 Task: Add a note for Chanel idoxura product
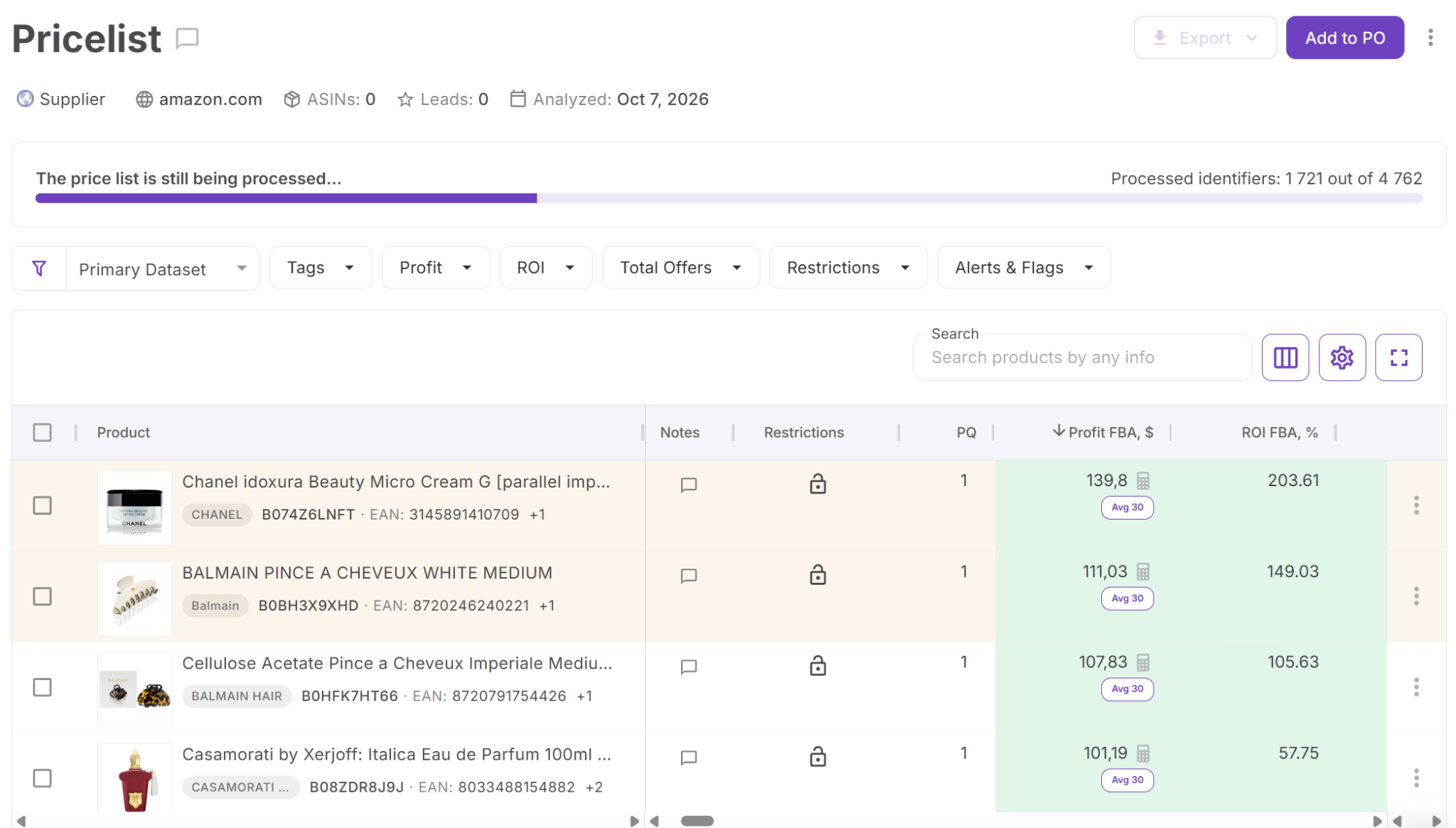[688, 485]
